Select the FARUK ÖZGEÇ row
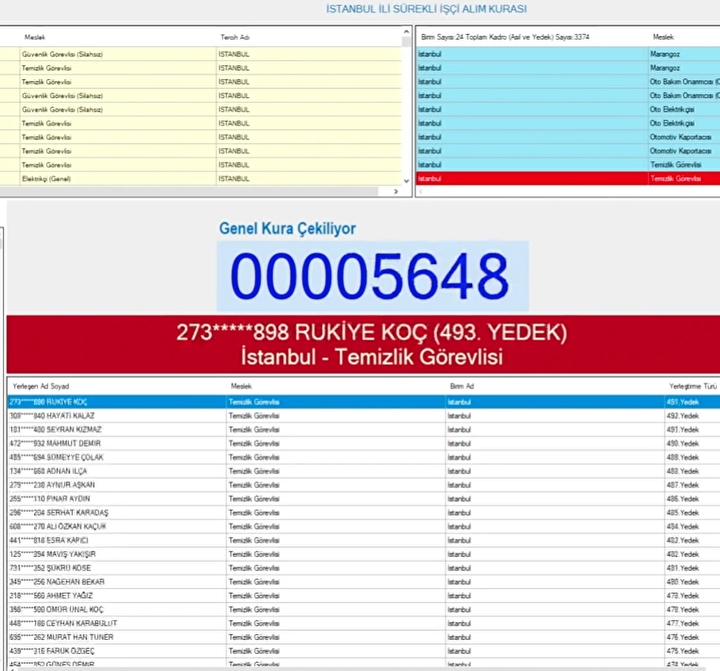 (x=364, y=651)
